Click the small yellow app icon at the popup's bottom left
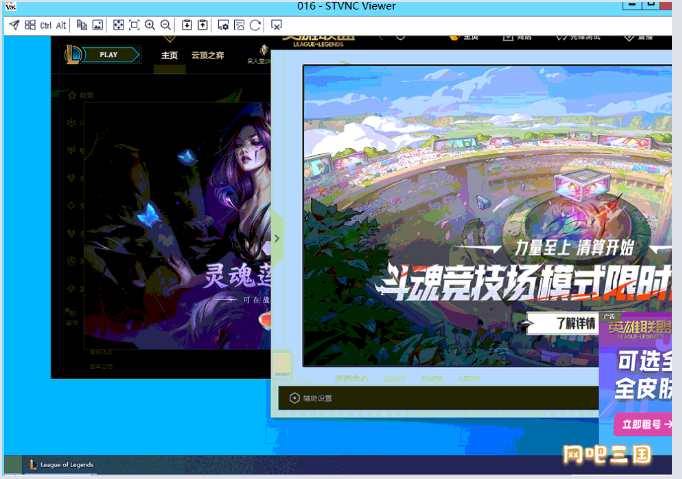The width and height of the screenshot is (682, 479). point(282,364)
